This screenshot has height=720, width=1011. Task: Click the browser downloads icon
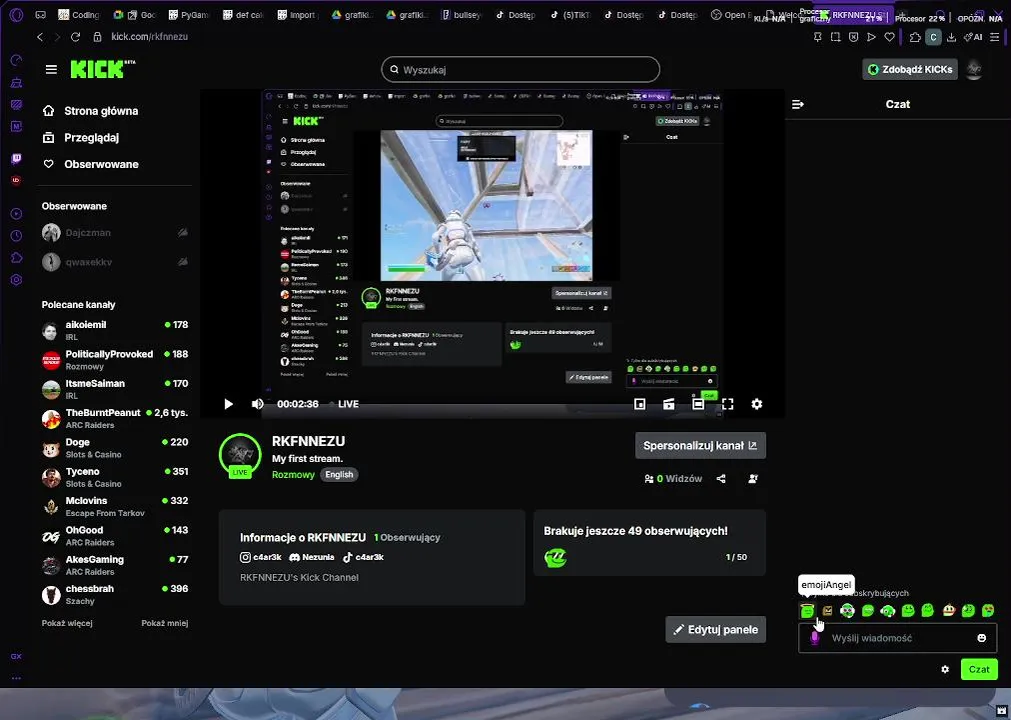coord(951,37)
